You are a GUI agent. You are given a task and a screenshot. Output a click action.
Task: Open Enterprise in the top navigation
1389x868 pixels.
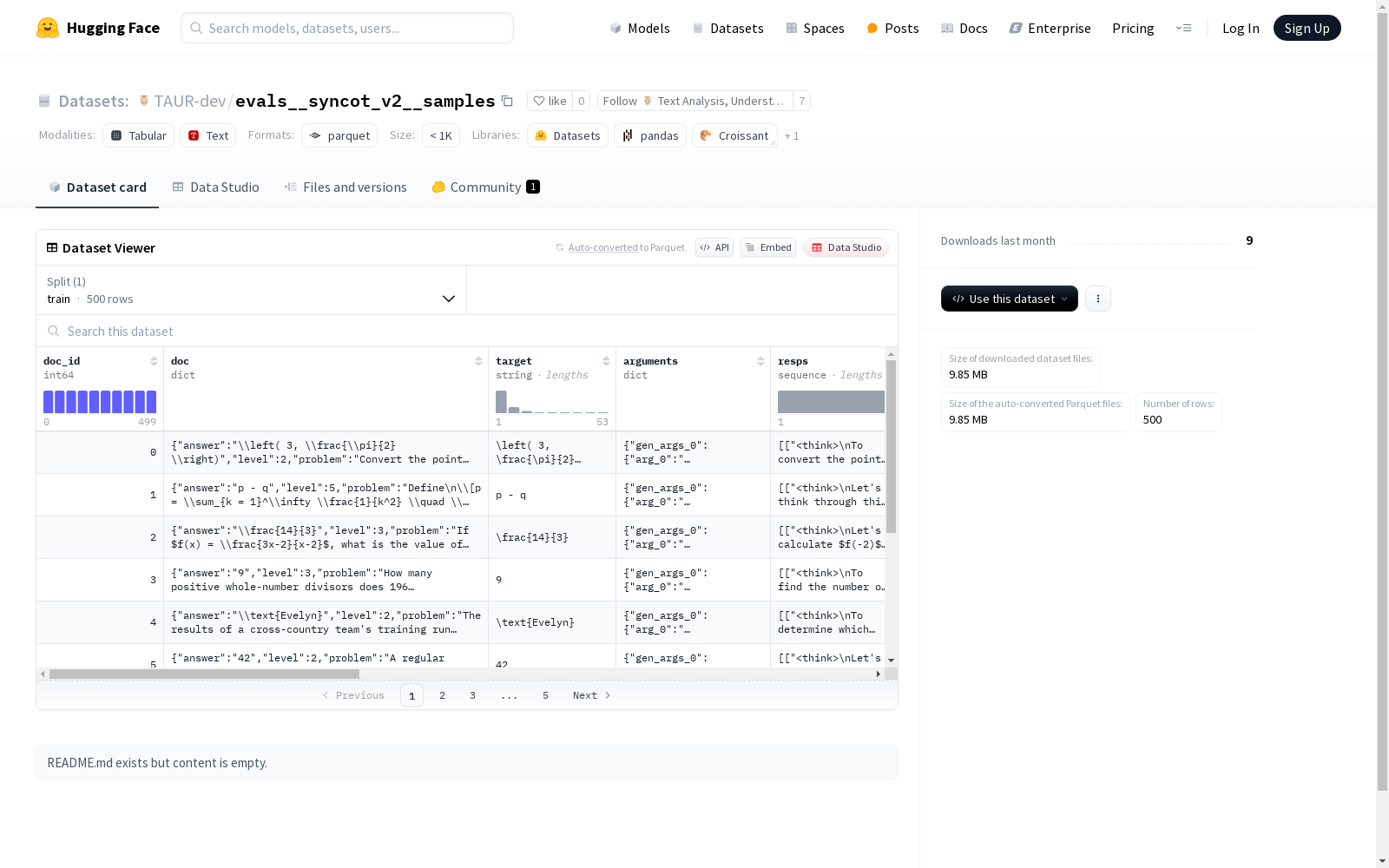pos(1050,28)
